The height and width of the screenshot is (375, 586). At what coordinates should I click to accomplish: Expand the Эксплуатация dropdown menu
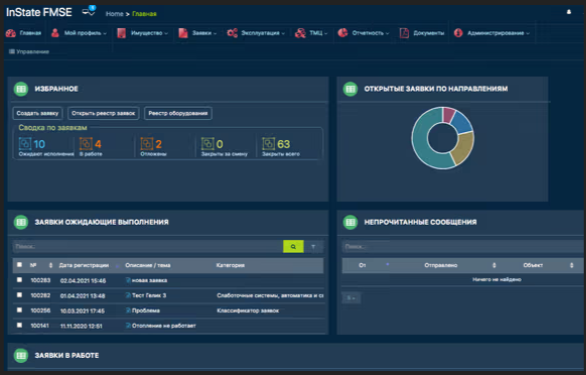pos(283,33)
